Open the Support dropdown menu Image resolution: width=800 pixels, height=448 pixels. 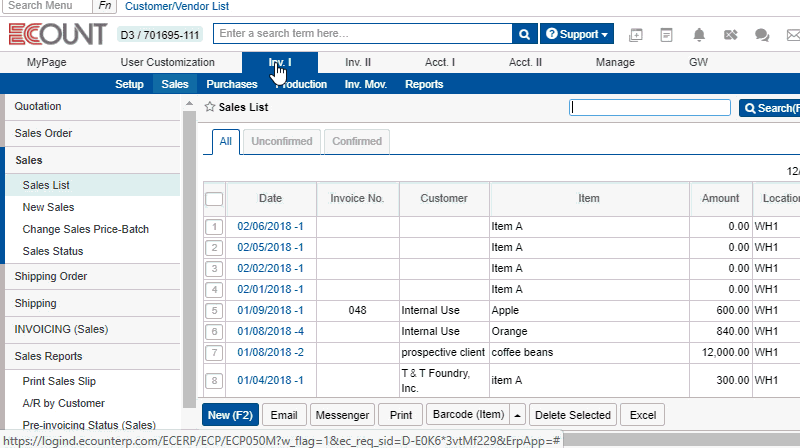coord(576,34)
